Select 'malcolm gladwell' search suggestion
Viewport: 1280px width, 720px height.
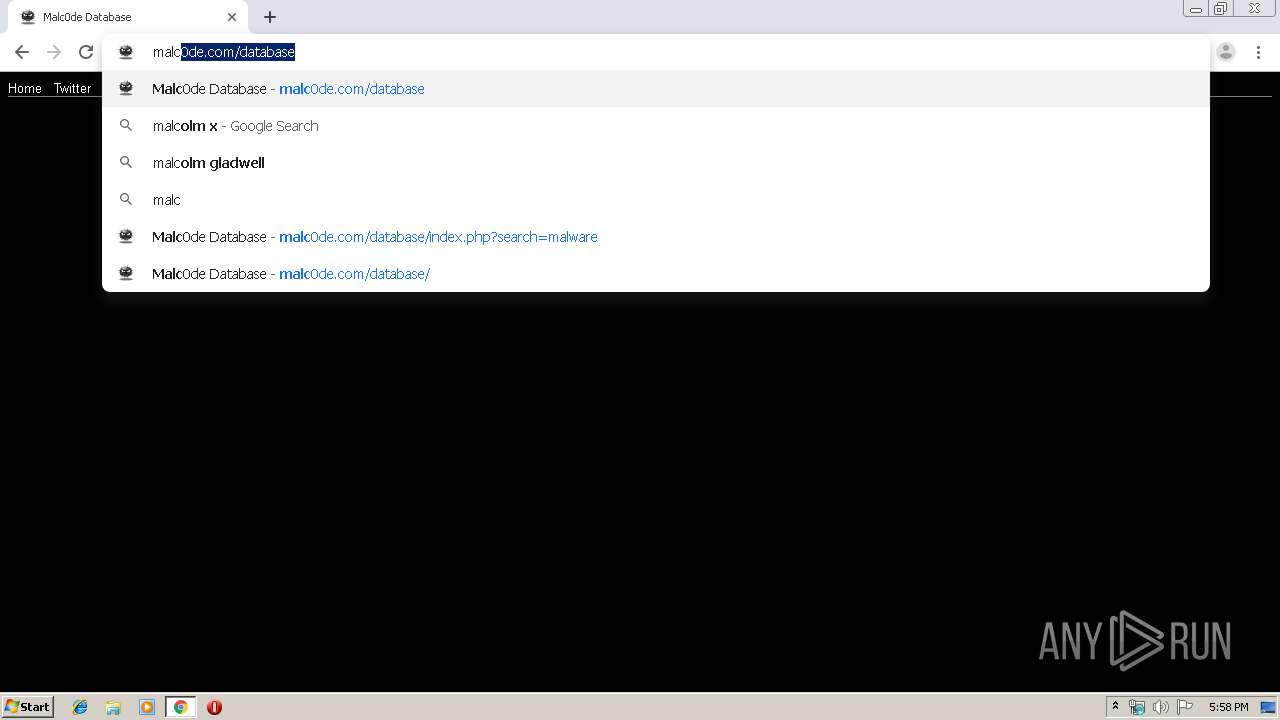click(656, 163)
